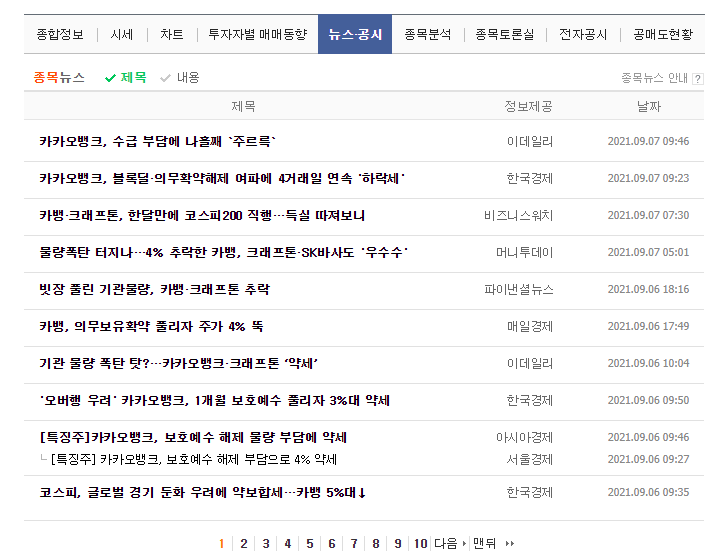Toggle the 내용 search checkbox
Screen dimensions: 717x556
[180, 78]
